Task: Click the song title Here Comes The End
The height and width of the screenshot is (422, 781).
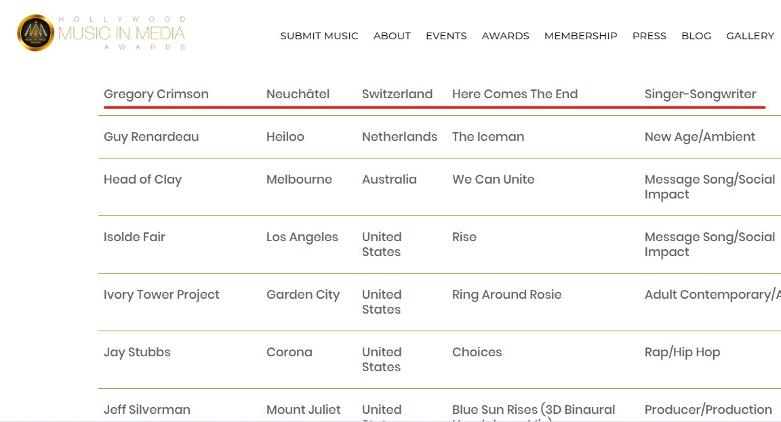Action: (515, 94)
